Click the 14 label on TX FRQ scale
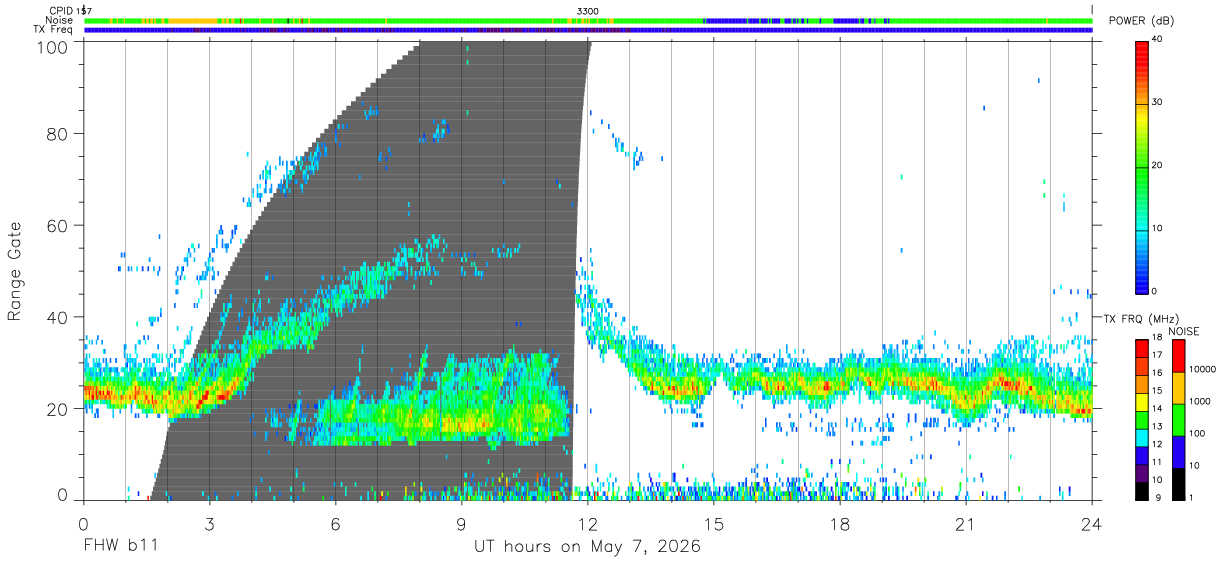Image resolution: width=1228 pixels, height=567 pixels. click(x=1158, y=408)
